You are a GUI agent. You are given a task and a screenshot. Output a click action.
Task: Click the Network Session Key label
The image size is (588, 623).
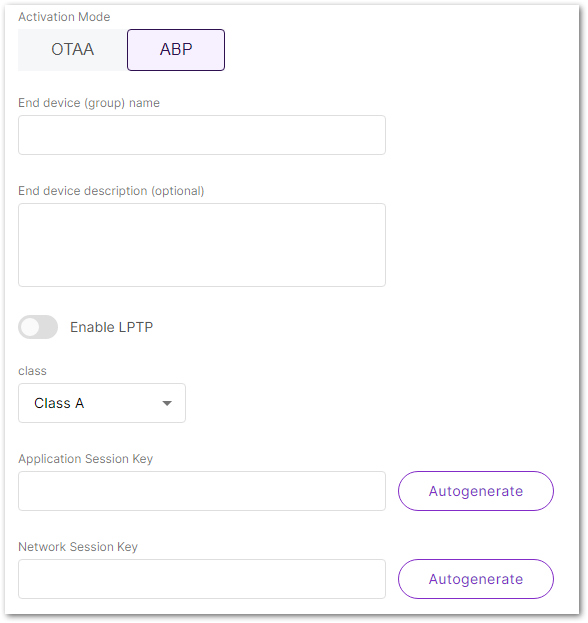[78, 547]
